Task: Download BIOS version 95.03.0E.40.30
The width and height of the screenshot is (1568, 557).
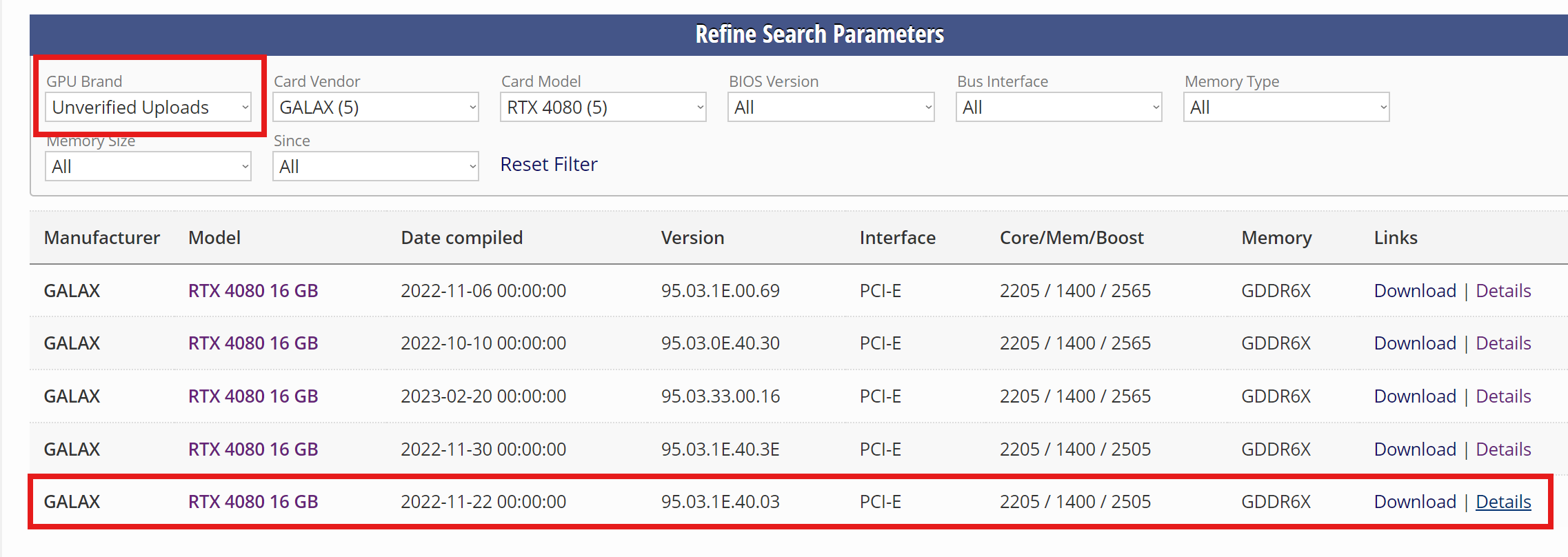Action: (1414, 343)
